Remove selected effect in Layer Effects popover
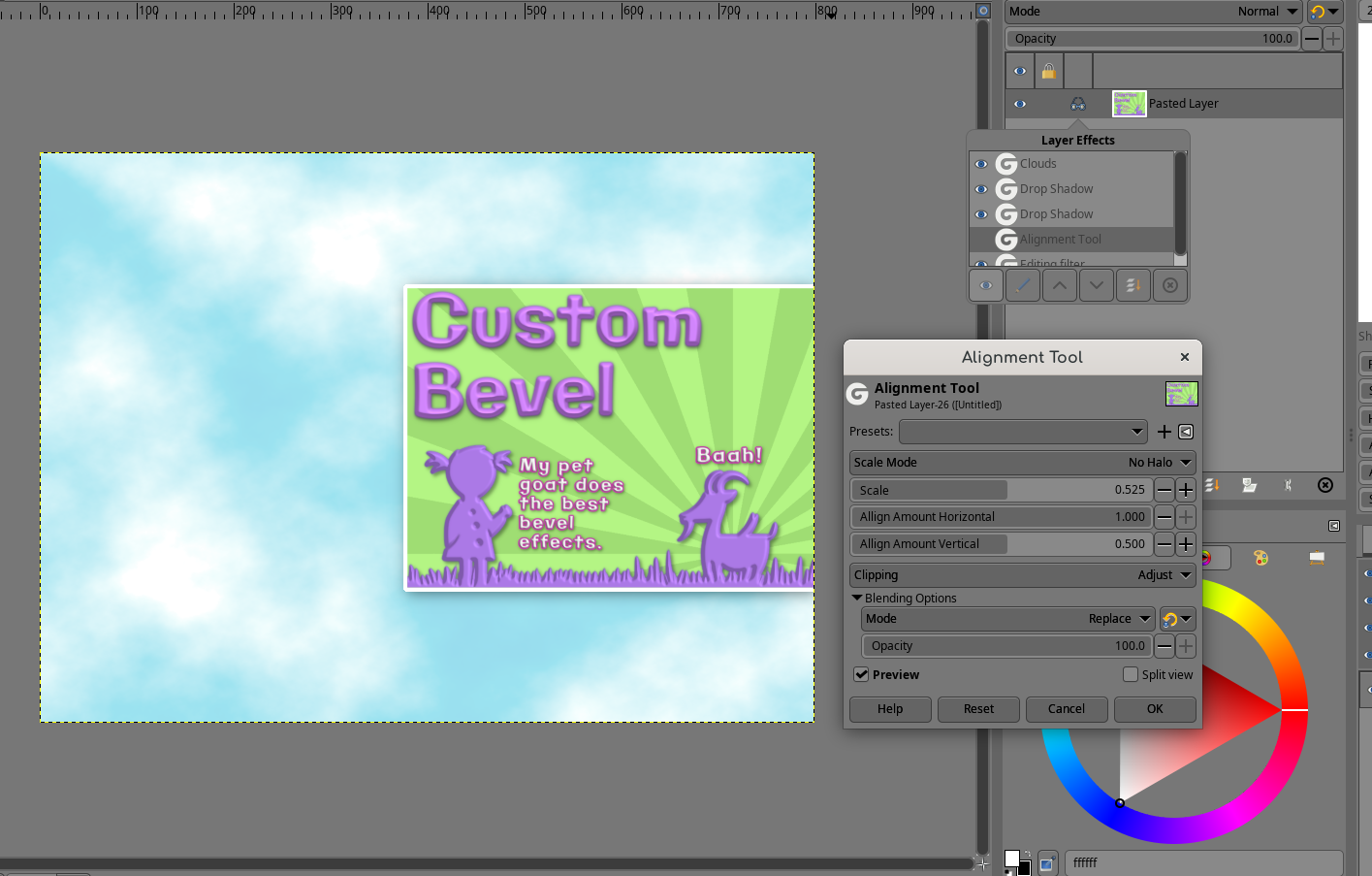 tap(1170, 286)
